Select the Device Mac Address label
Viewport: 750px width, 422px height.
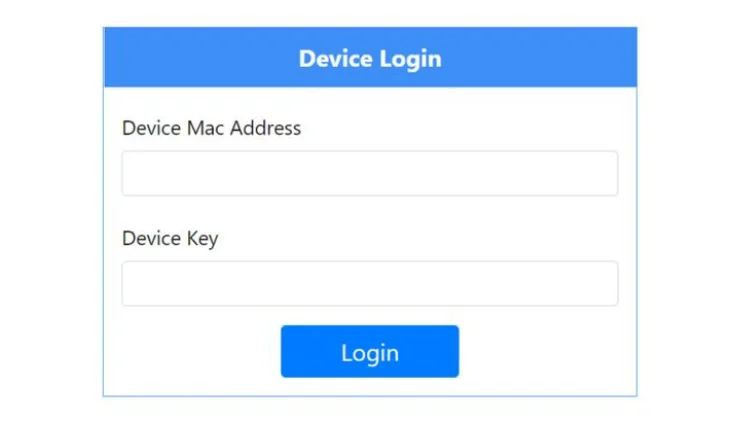tap(211, 128)
